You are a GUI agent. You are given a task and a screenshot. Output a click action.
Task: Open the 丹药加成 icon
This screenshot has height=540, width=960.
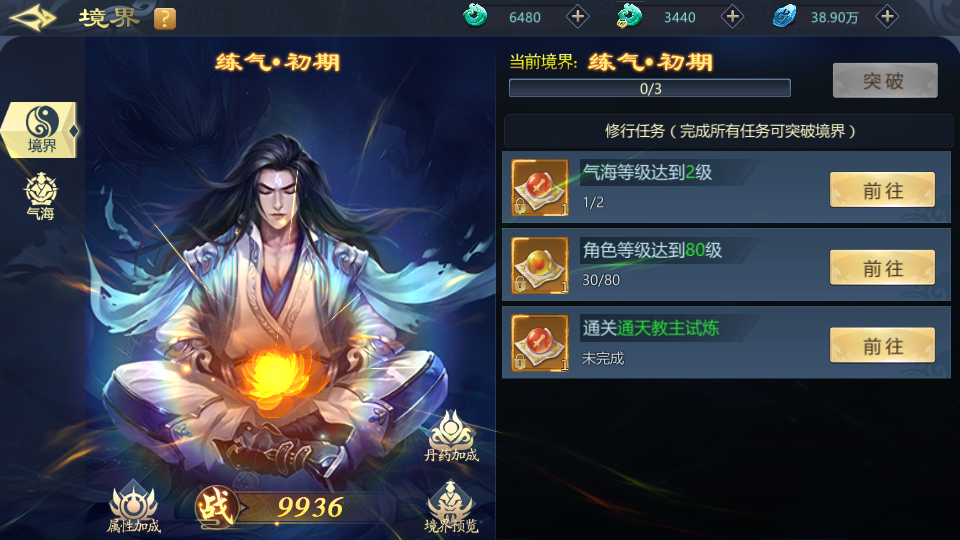452,436
